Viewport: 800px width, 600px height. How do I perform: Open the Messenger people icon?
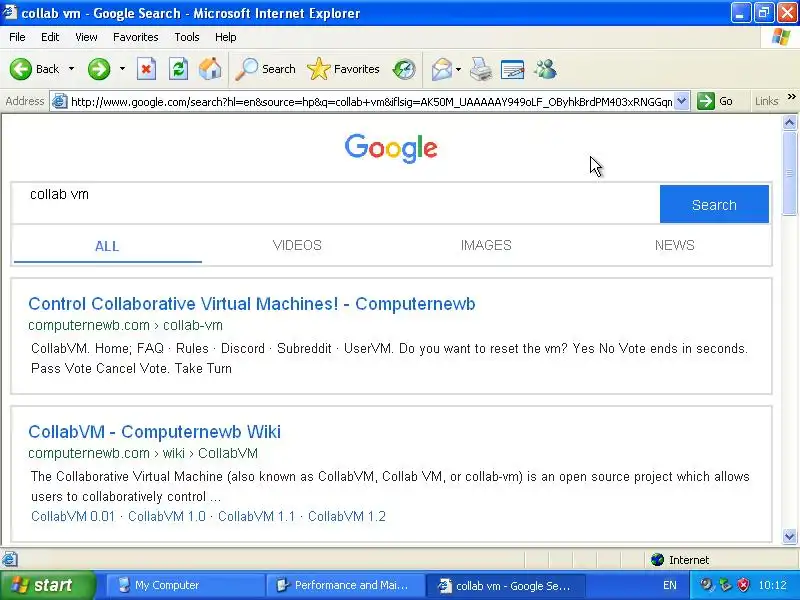coord(545,69)
